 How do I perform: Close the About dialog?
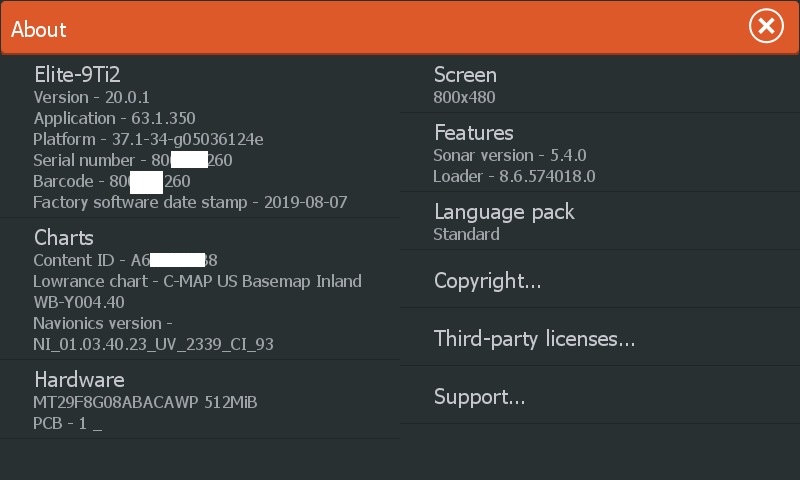(x=766, y=27)
